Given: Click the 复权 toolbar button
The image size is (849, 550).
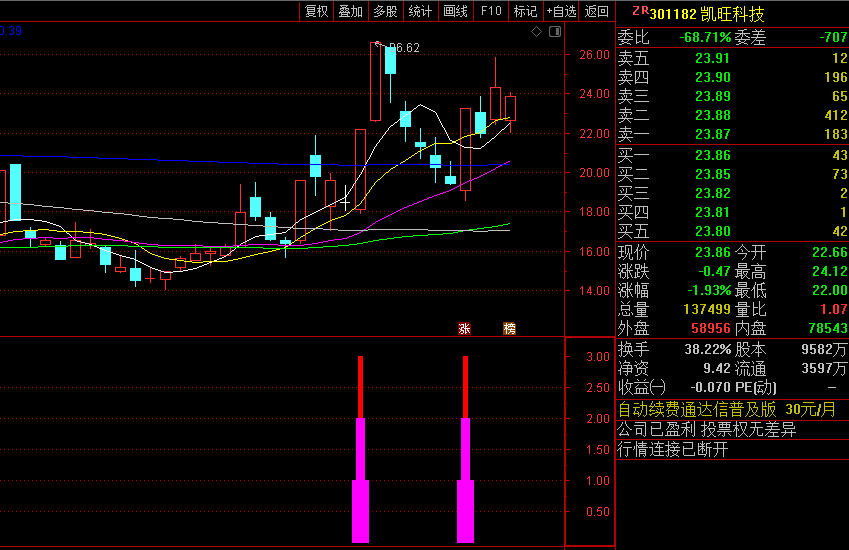Looking at the screenshot, I should tap(317, 11).
